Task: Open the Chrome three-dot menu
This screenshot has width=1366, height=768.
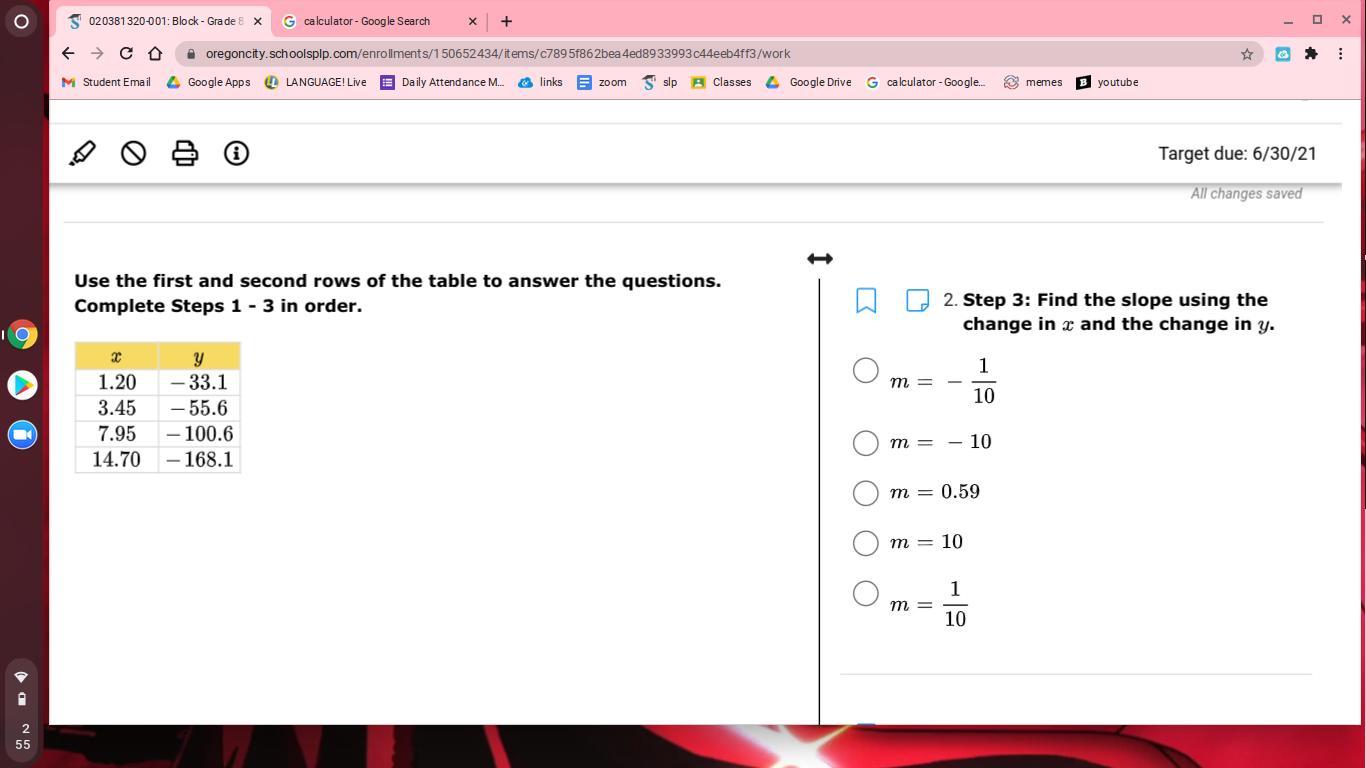Action: (x=1340, y=54)
